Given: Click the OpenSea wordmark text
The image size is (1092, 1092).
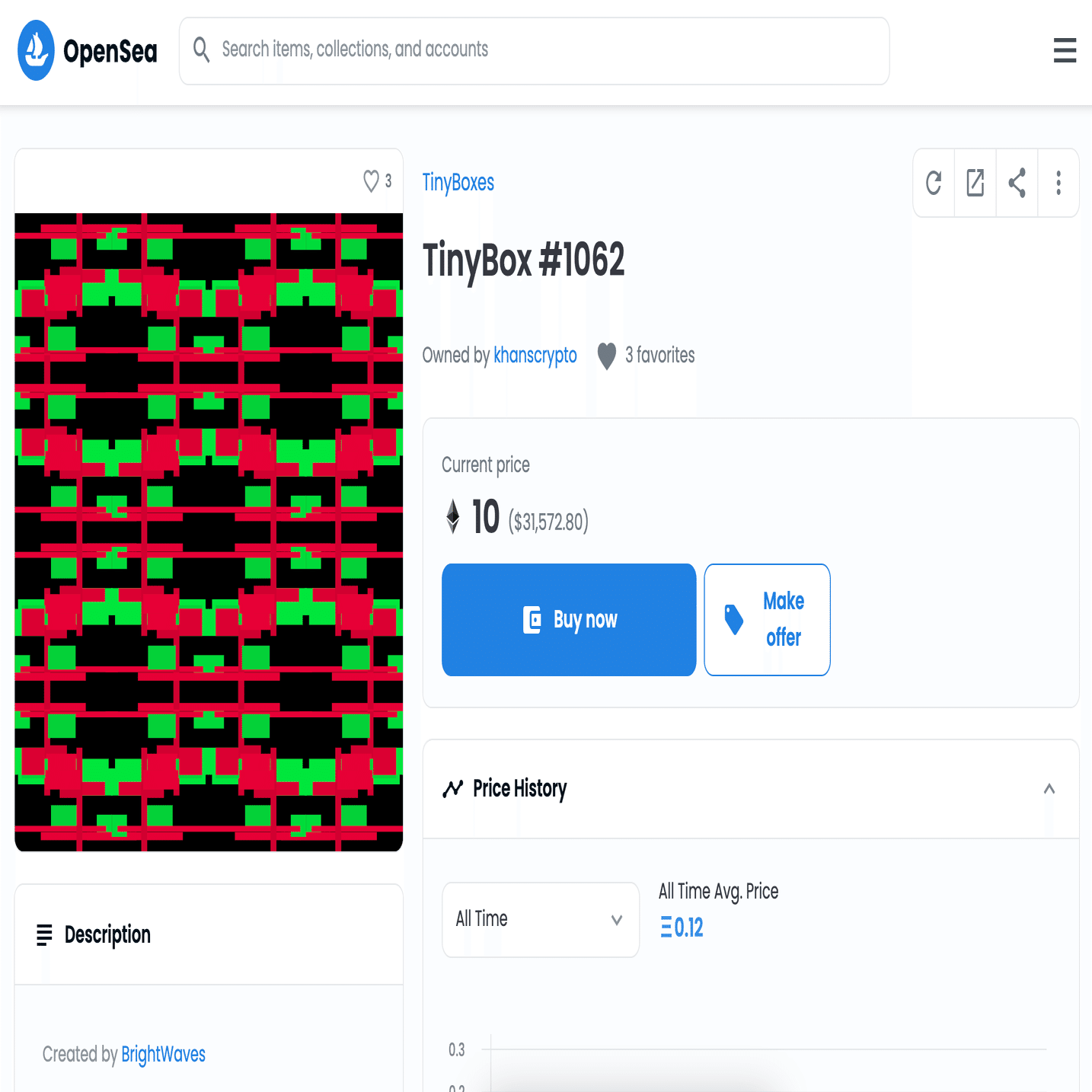Looking at the screenshot, I should pos(110,51).
